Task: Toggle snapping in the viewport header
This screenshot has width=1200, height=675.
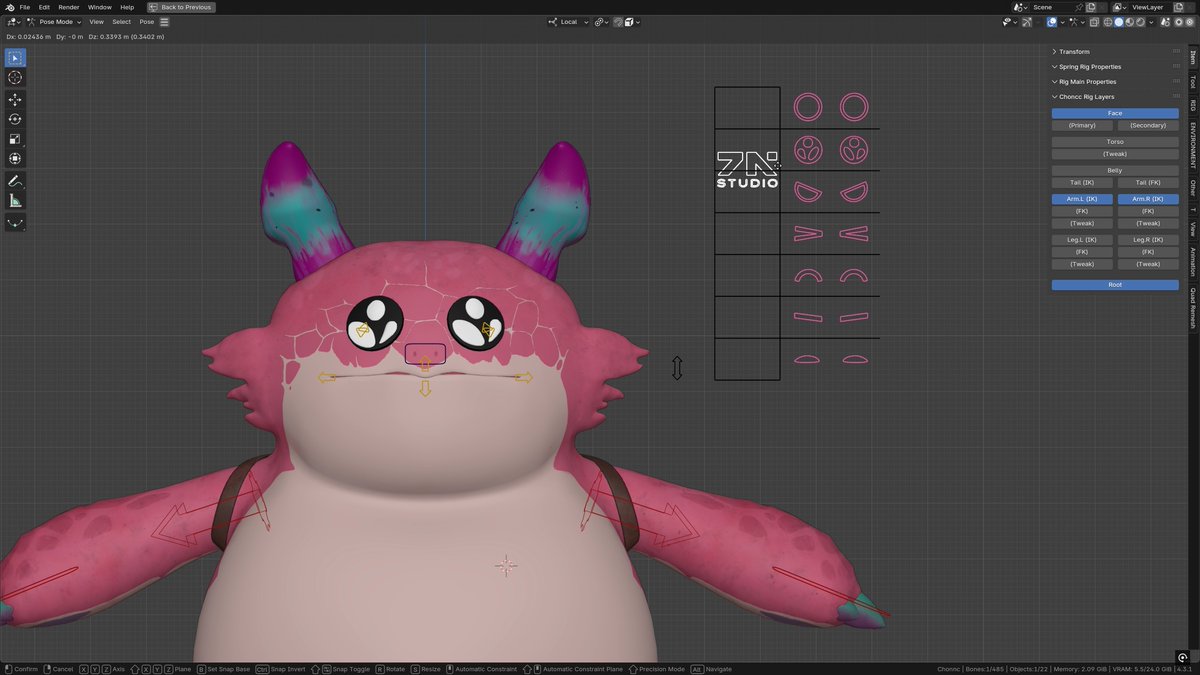Action: click(618, 22)
